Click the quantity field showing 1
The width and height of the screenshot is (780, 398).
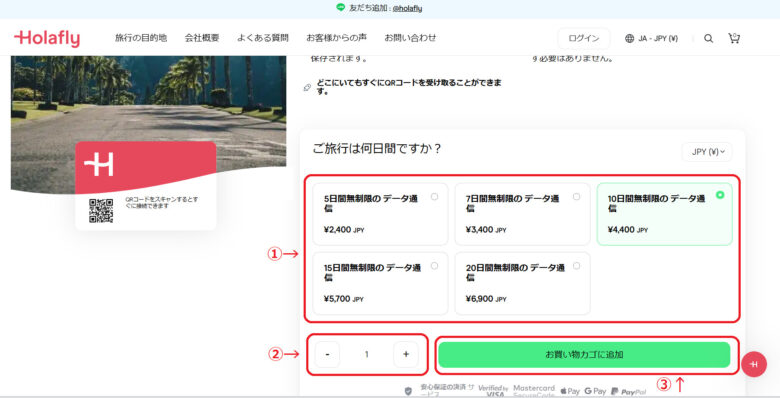click(367, 354)
